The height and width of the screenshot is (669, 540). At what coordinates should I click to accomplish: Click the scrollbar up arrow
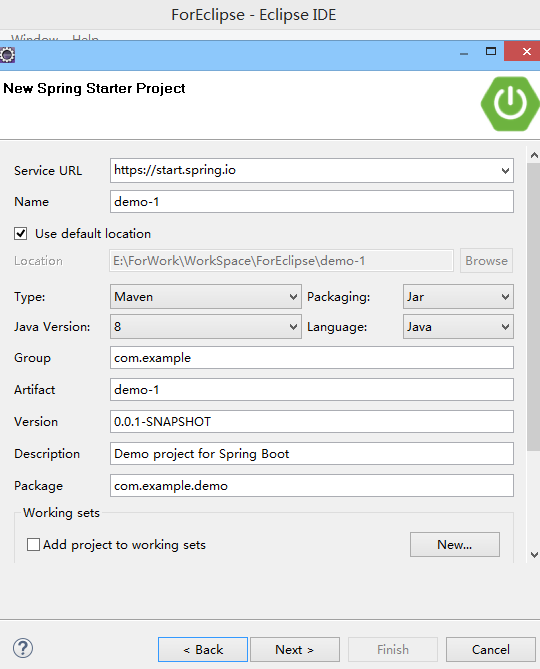click(x=534, y=155)
